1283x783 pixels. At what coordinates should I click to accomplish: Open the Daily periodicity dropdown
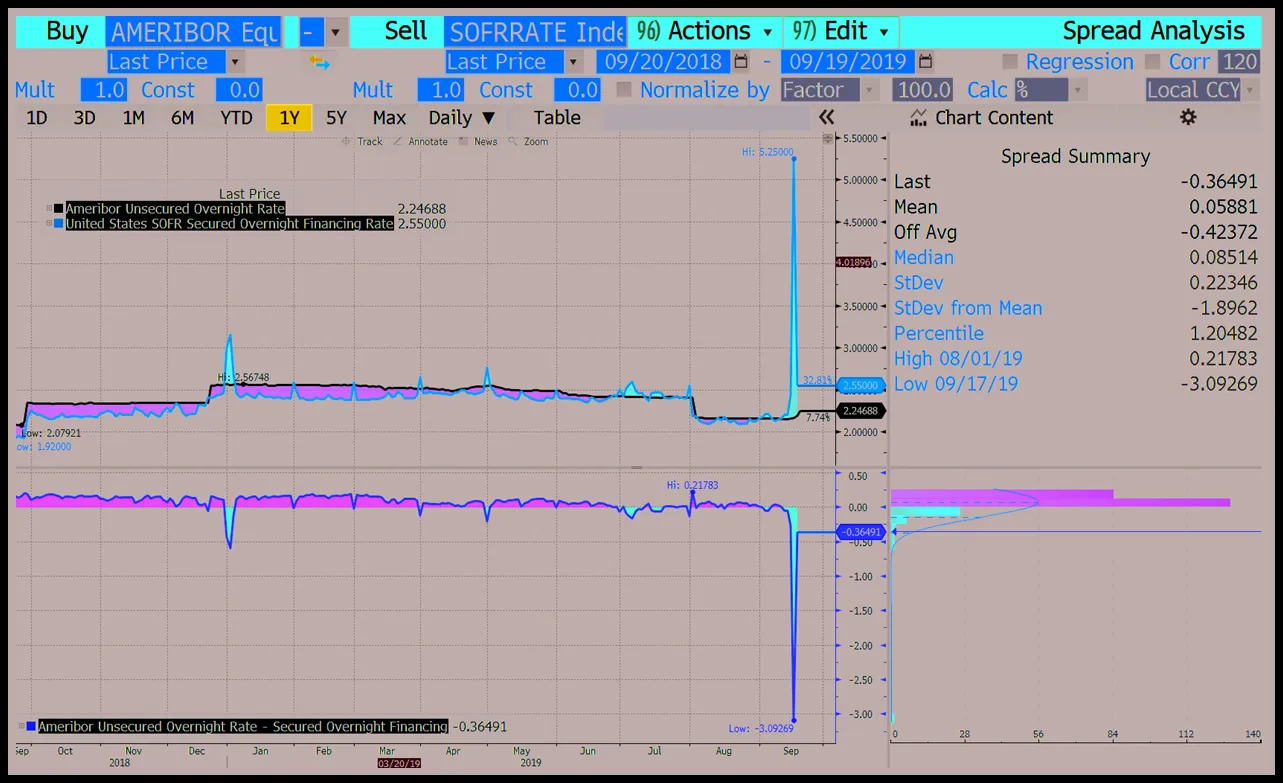(x=462, y=118)
